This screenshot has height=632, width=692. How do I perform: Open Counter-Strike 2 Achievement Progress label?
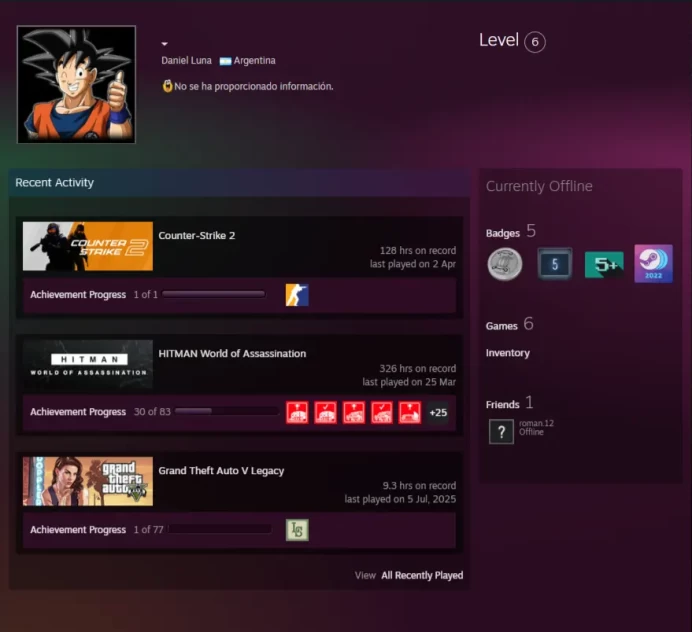78,294
